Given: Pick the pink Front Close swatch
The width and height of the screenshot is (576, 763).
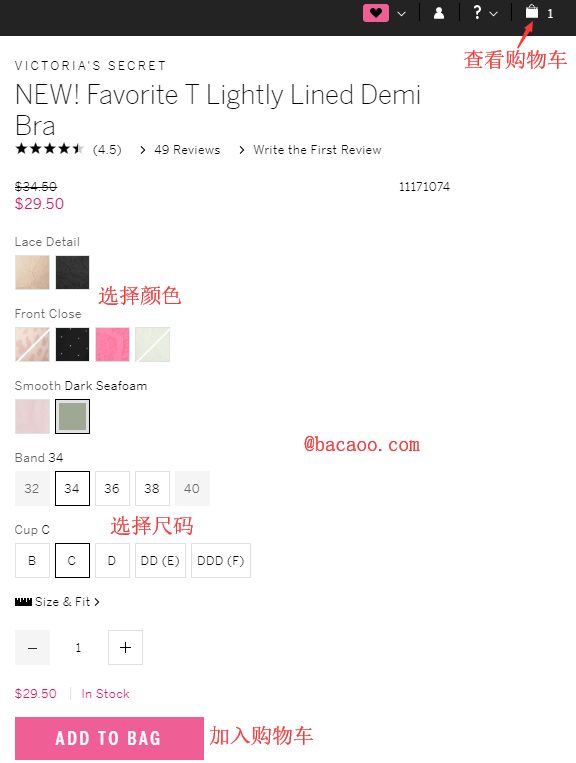Looking at the screenshot, I should tap(112, 344).
